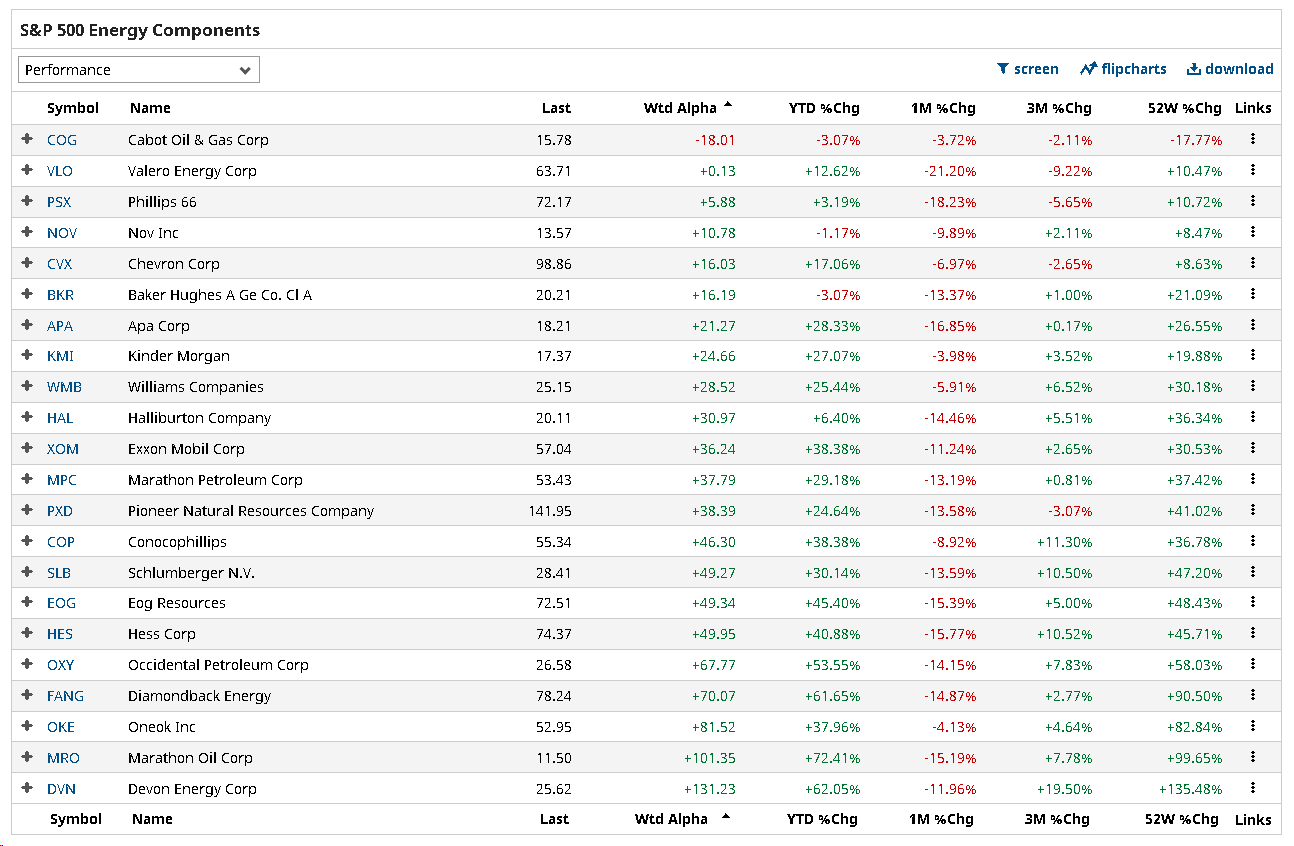Image resolution: width=1294 pixels, height=846 pixels.
Task: Expand the PXD row with plus icon
Action: point(27,511)
